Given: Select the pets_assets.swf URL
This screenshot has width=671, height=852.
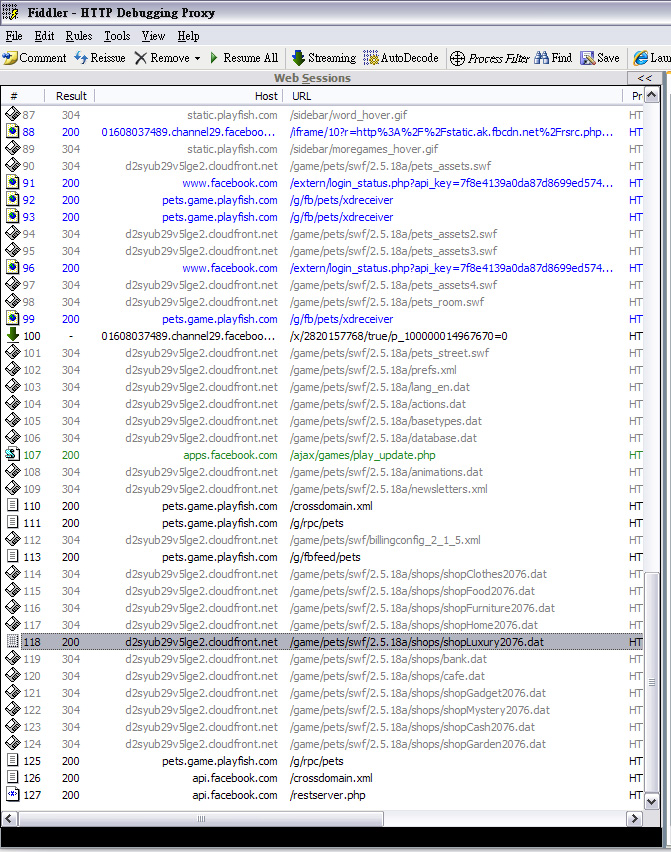Looking at the screenshot, I should 391,166.
